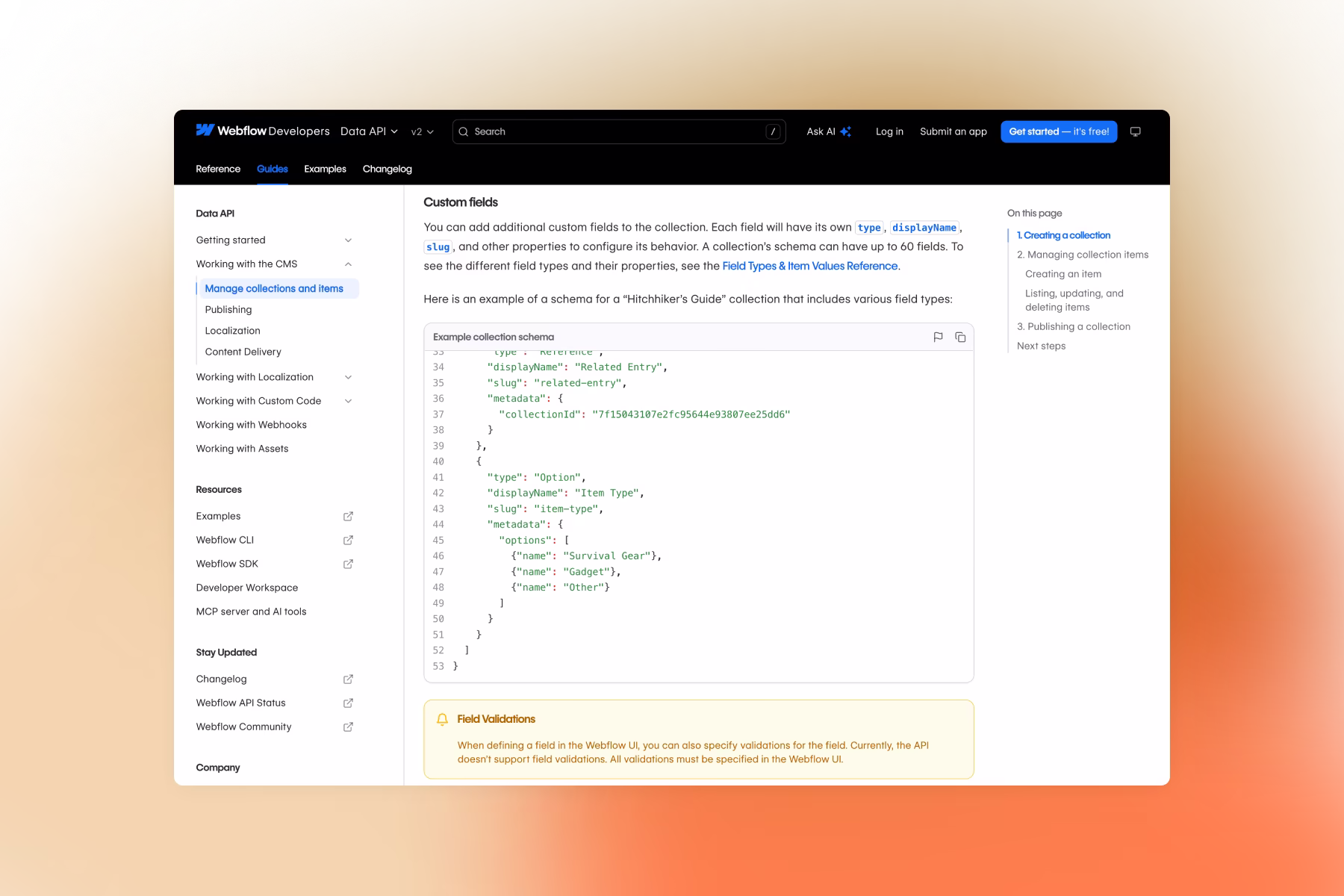1344x896 pixels.
Task: Click the Webflow SDK resource link
Action: click(x=227, y=564)
